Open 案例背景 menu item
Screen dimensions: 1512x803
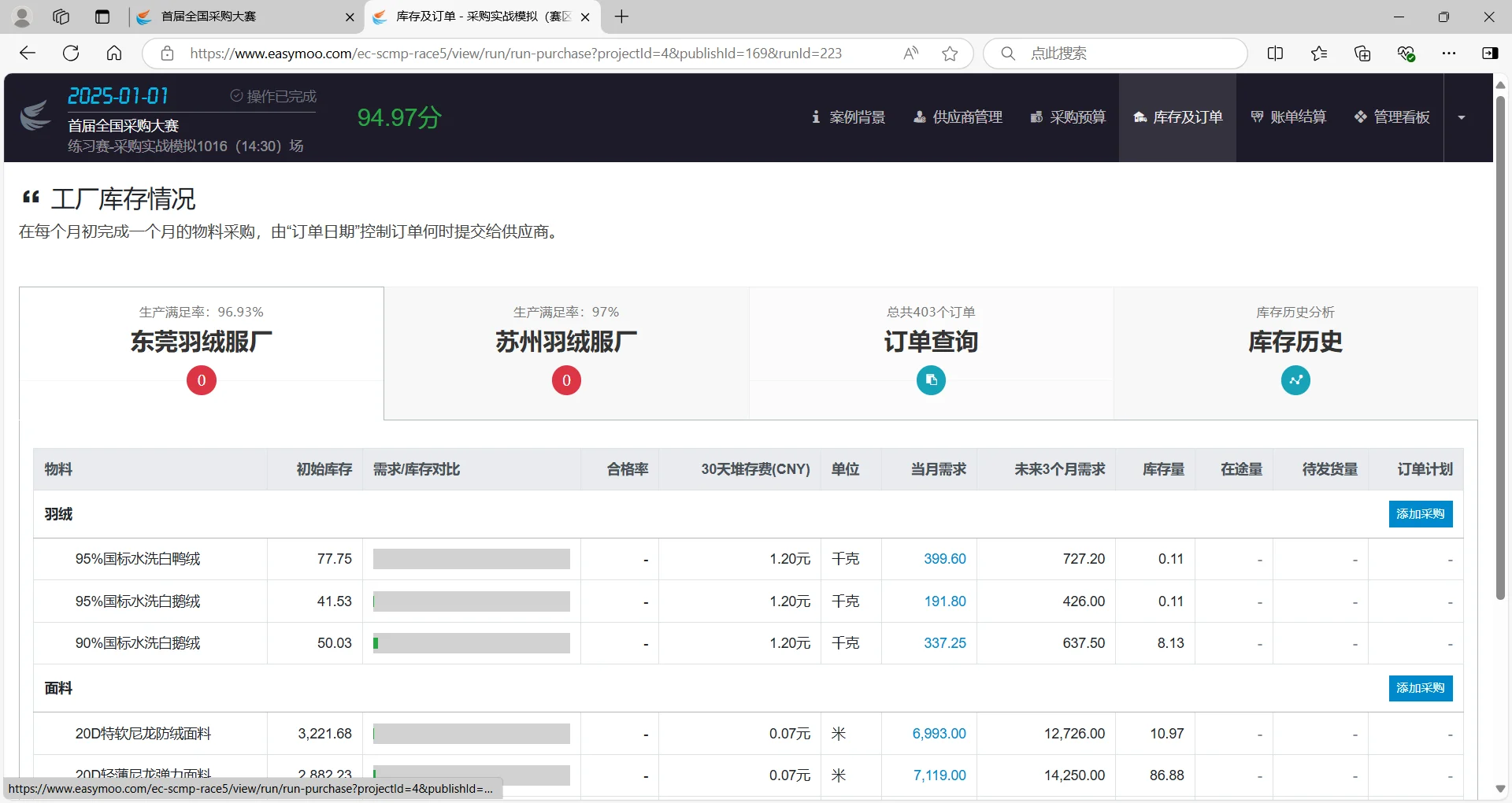tap(848, 117)
